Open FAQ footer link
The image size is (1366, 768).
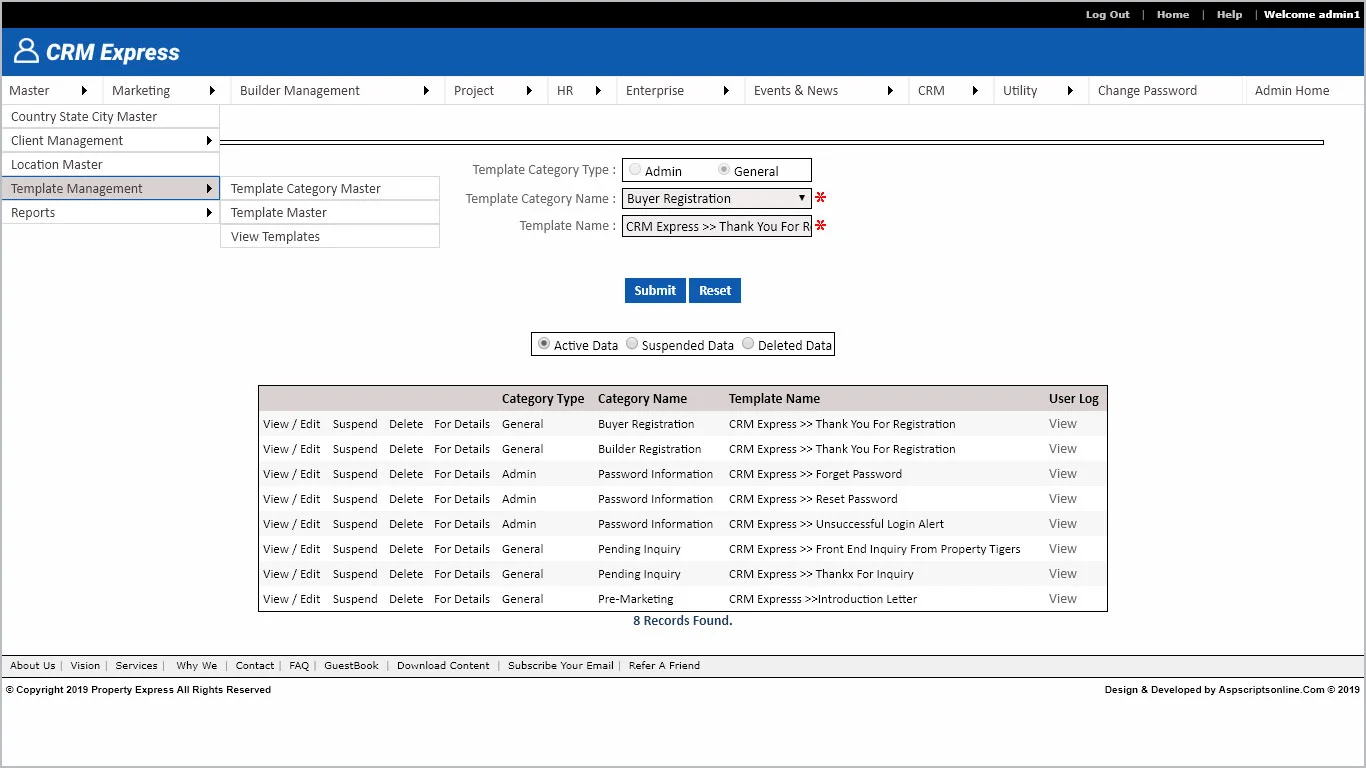(299, 665)
